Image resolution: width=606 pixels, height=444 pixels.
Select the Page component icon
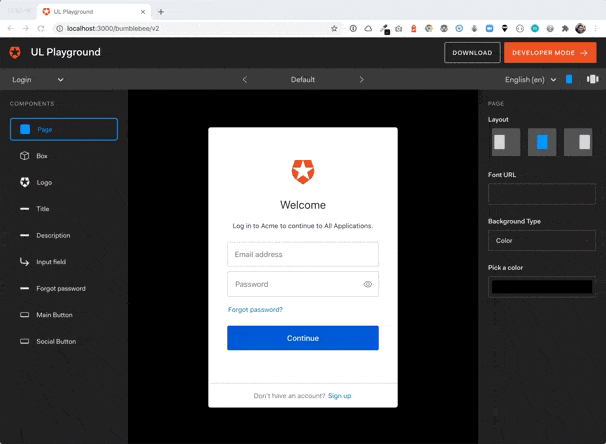pos(25,129)
